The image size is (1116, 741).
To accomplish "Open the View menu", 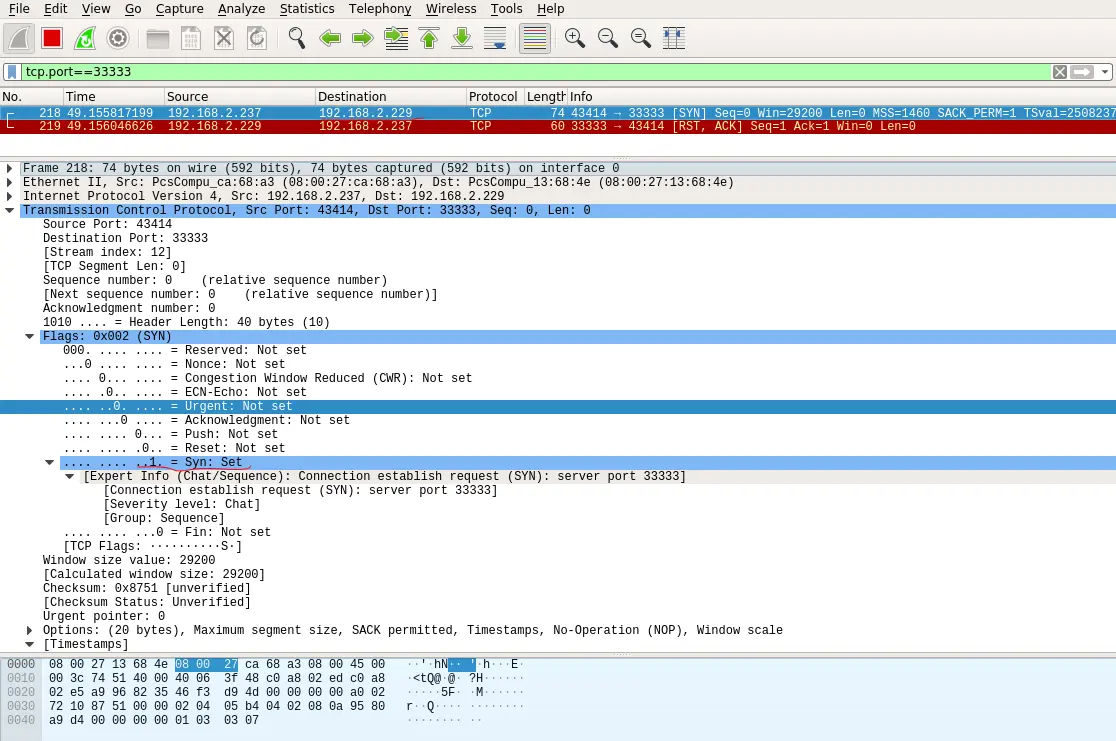I will point(95,9).
